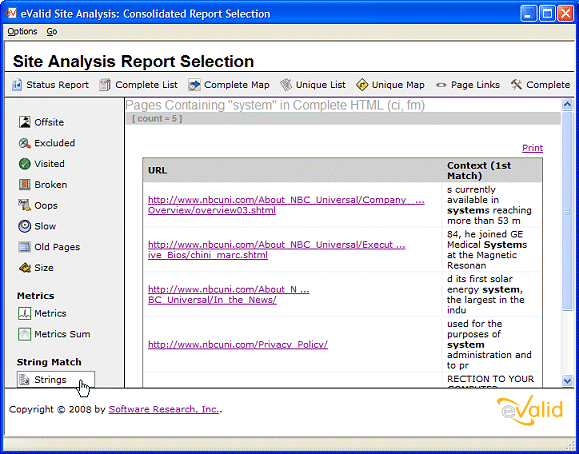Click the Excluded label
This screenshot has width=579, height=454.
pos(55,143)
